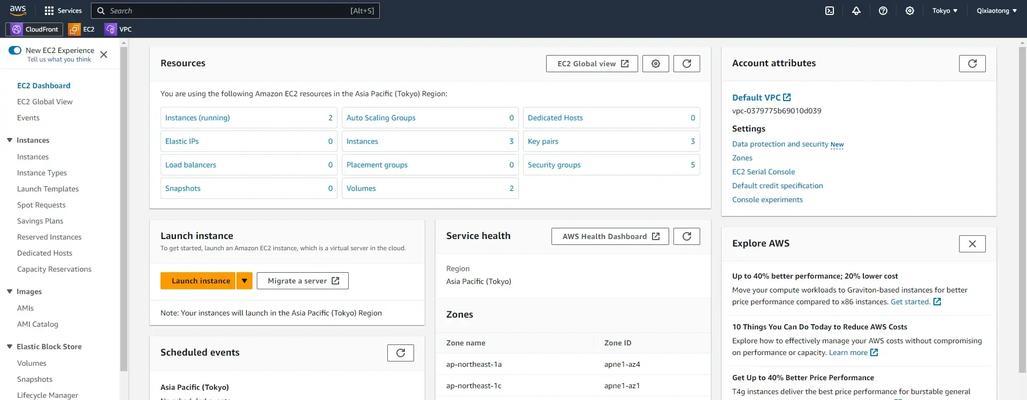1027x400 pixels.
Task: Click the Launch instance button
Action: (198, 281)
